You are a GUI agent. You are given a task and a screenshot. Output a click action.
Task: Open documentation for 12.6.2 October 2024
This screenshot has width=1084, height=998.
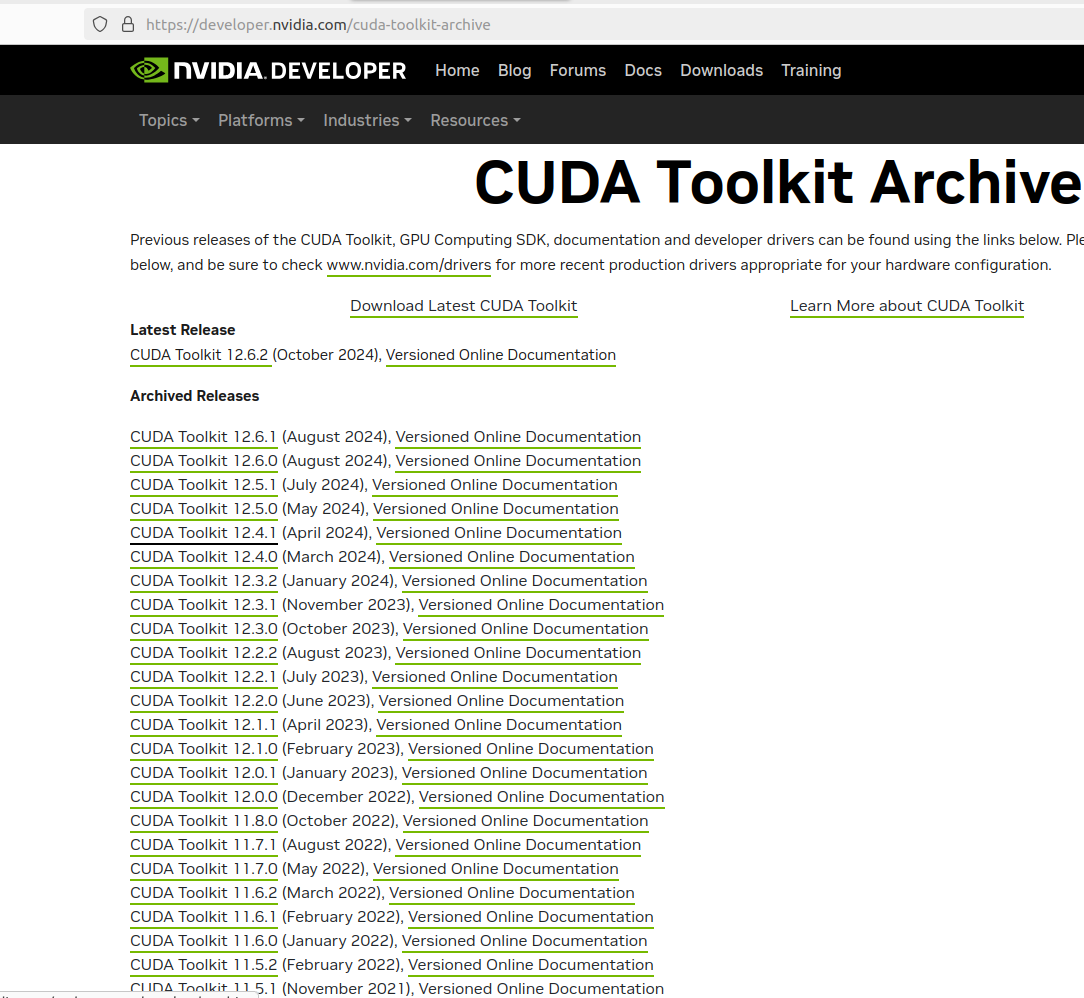501,355
